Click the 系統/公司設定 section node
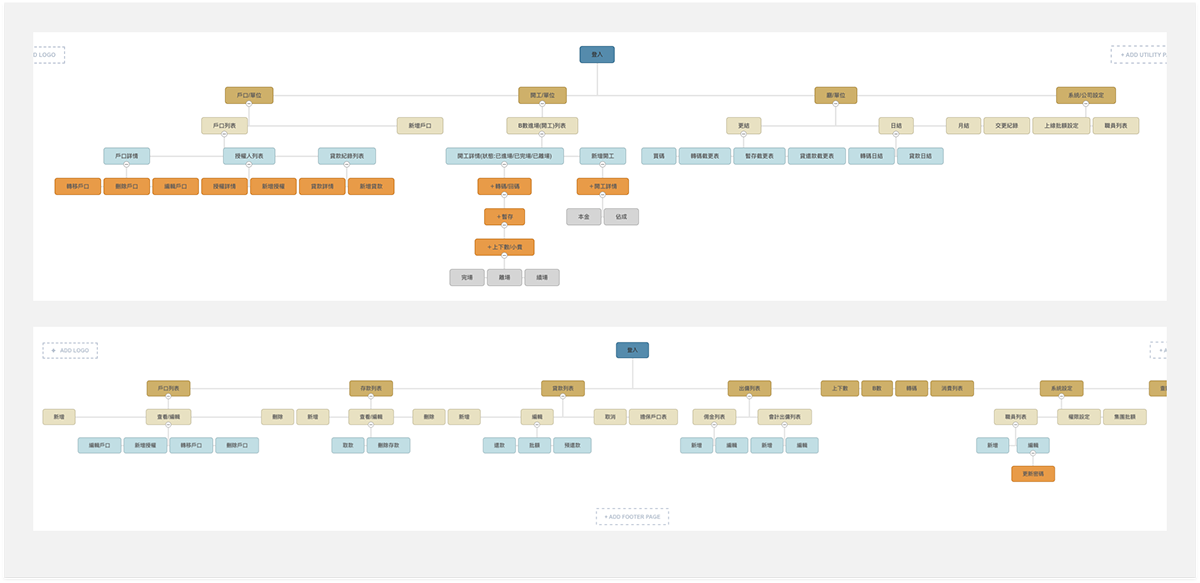This screenshot has width=1200, height=583. tap(1086, 96)
